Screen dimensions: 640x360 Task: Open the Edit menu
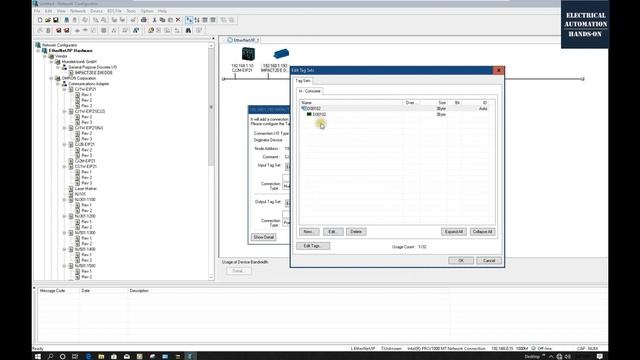pos(49,11)
